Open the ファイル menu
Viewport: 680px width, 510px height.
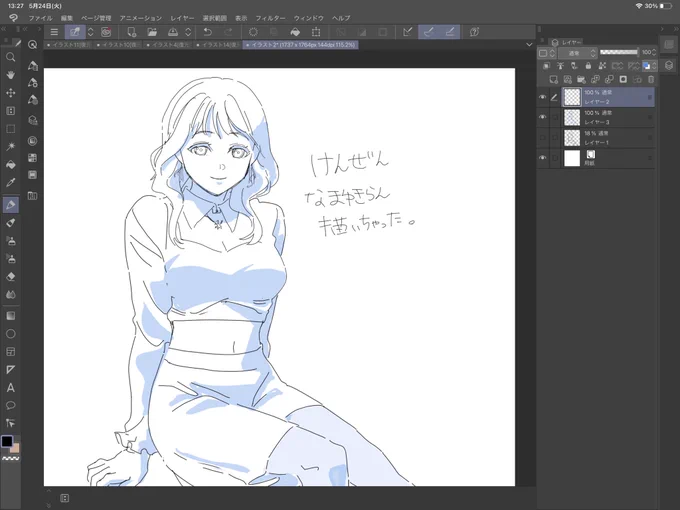40,18
